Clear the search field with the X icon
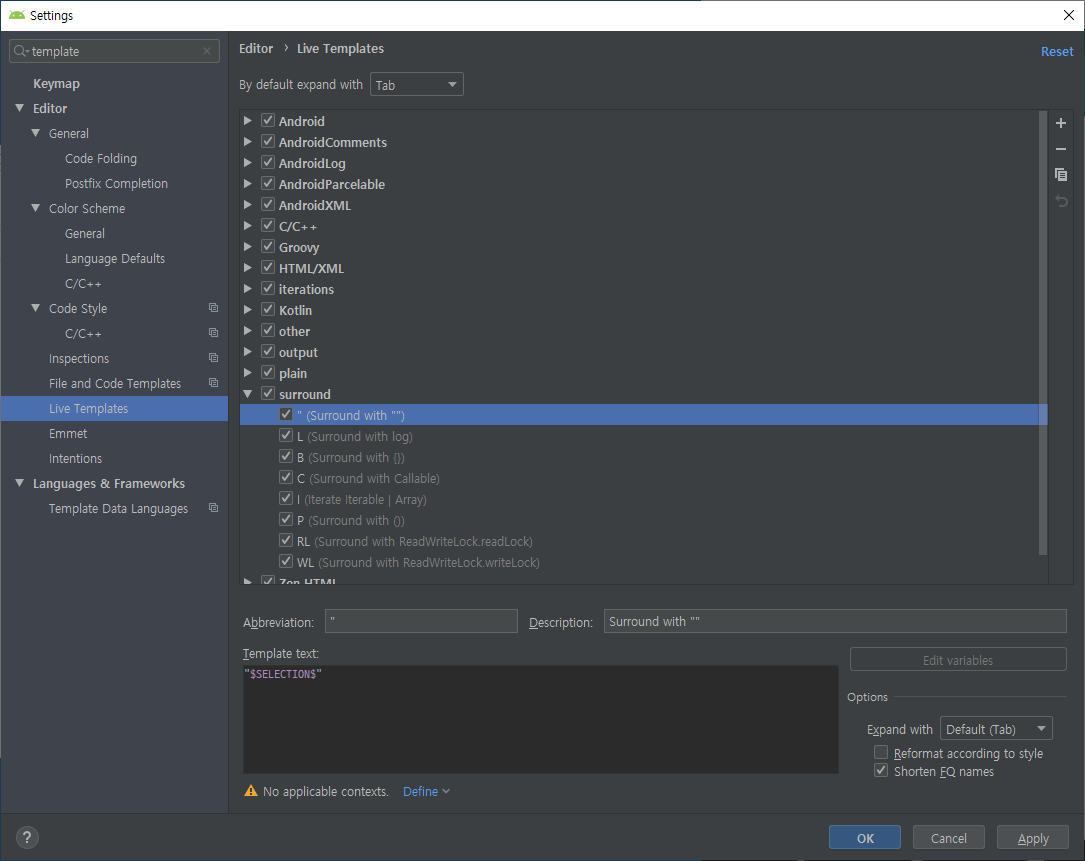This screenshot has width=1085, height=861. tap(207, 51)
